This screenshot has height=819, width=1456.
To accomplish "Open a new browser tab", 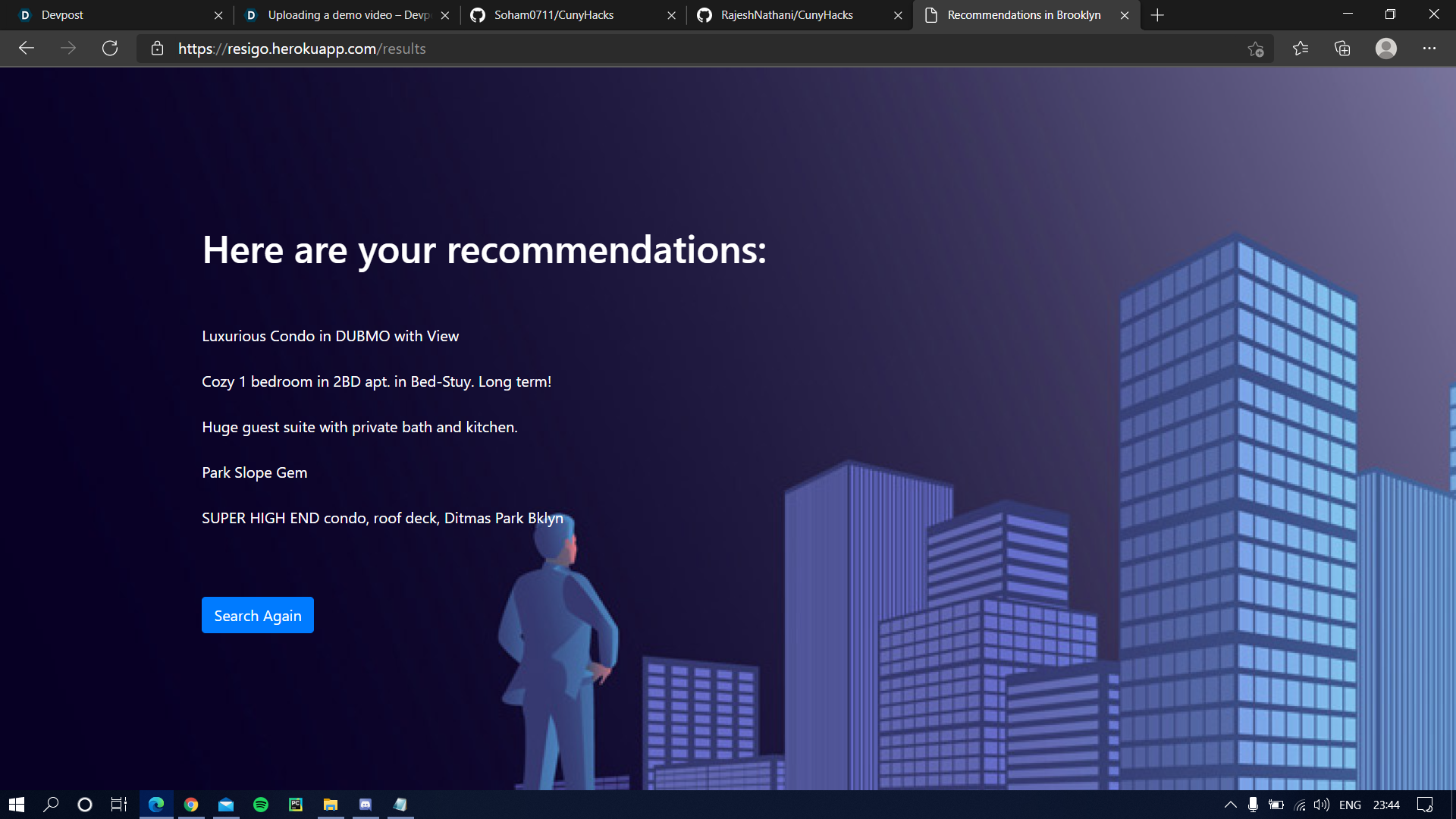I will 1157,15.
